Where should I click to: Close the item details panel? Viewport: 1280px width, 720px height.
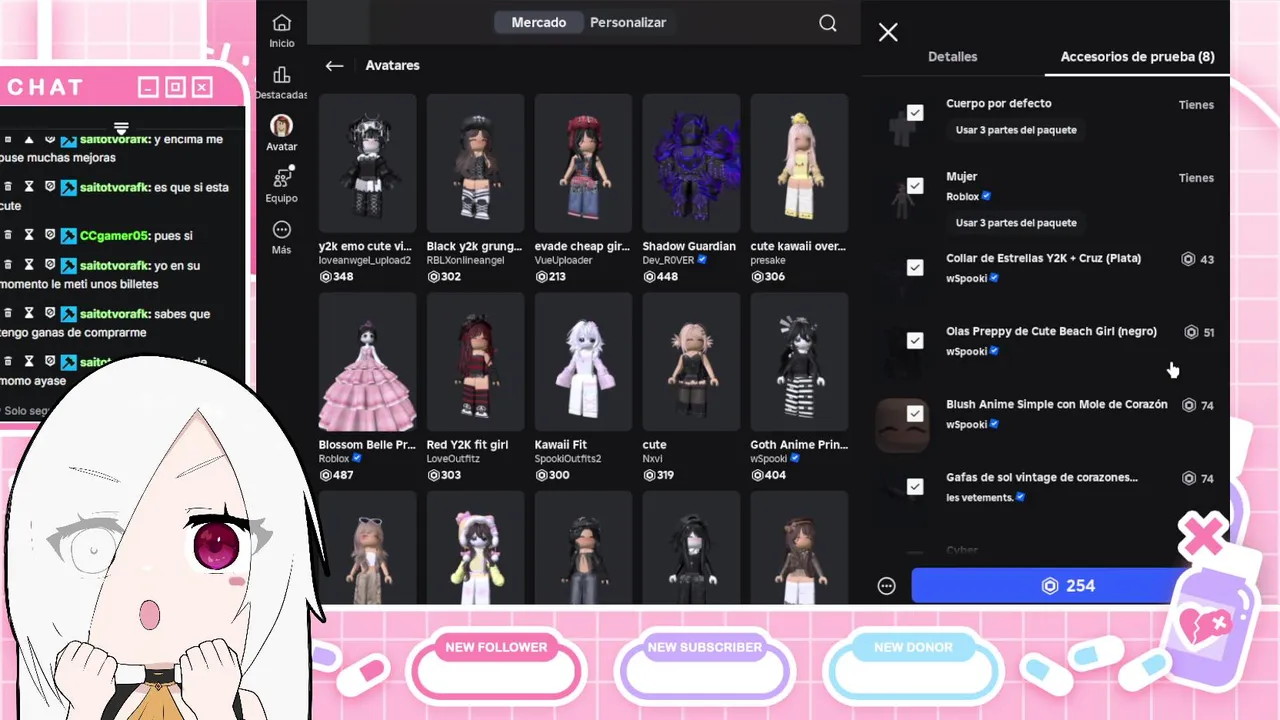point(888,32)
